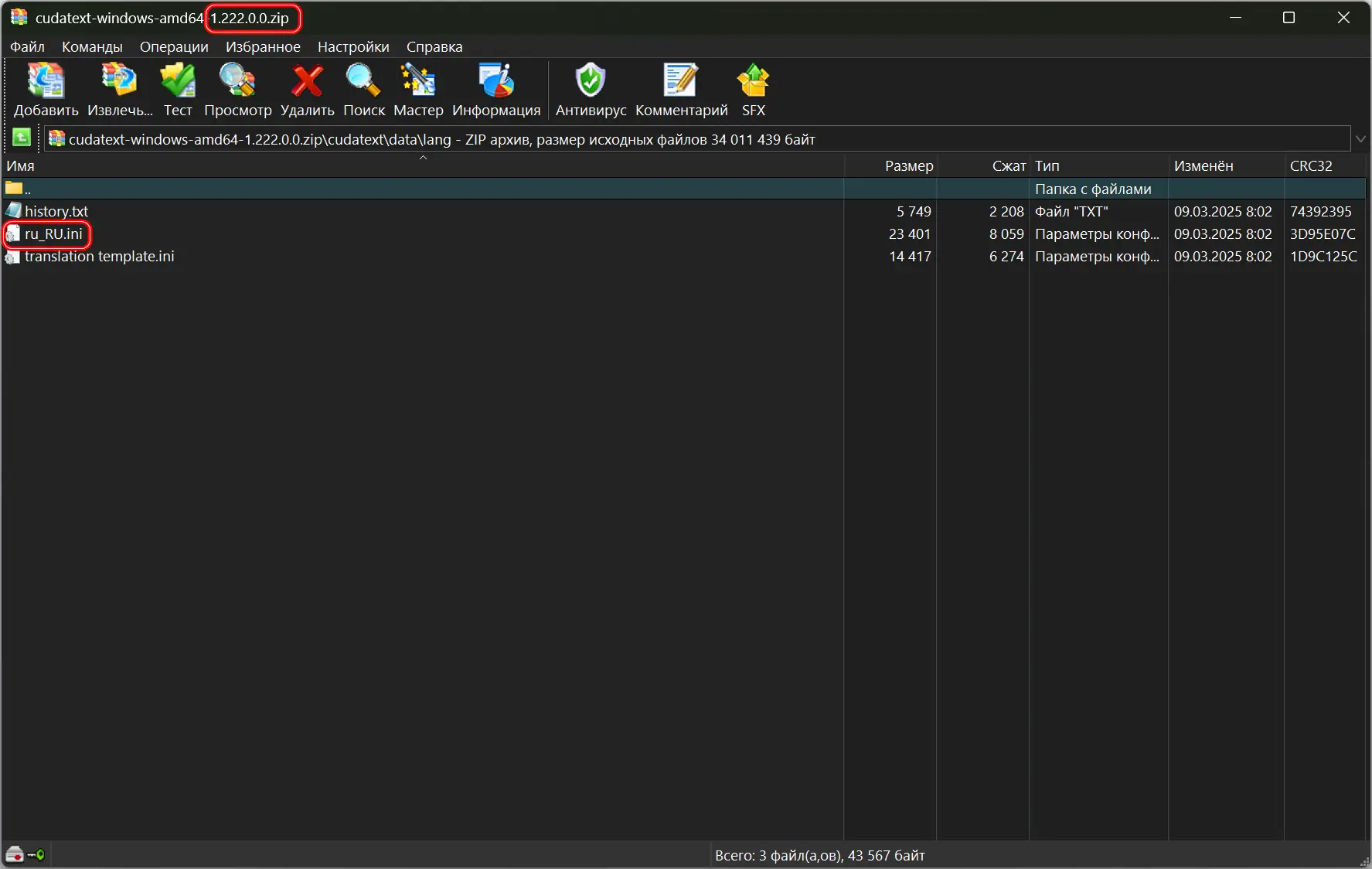Click the packed size 2 208
Image resolution: width=1372 pixels, height=869 pixels.
(1006, 211)
